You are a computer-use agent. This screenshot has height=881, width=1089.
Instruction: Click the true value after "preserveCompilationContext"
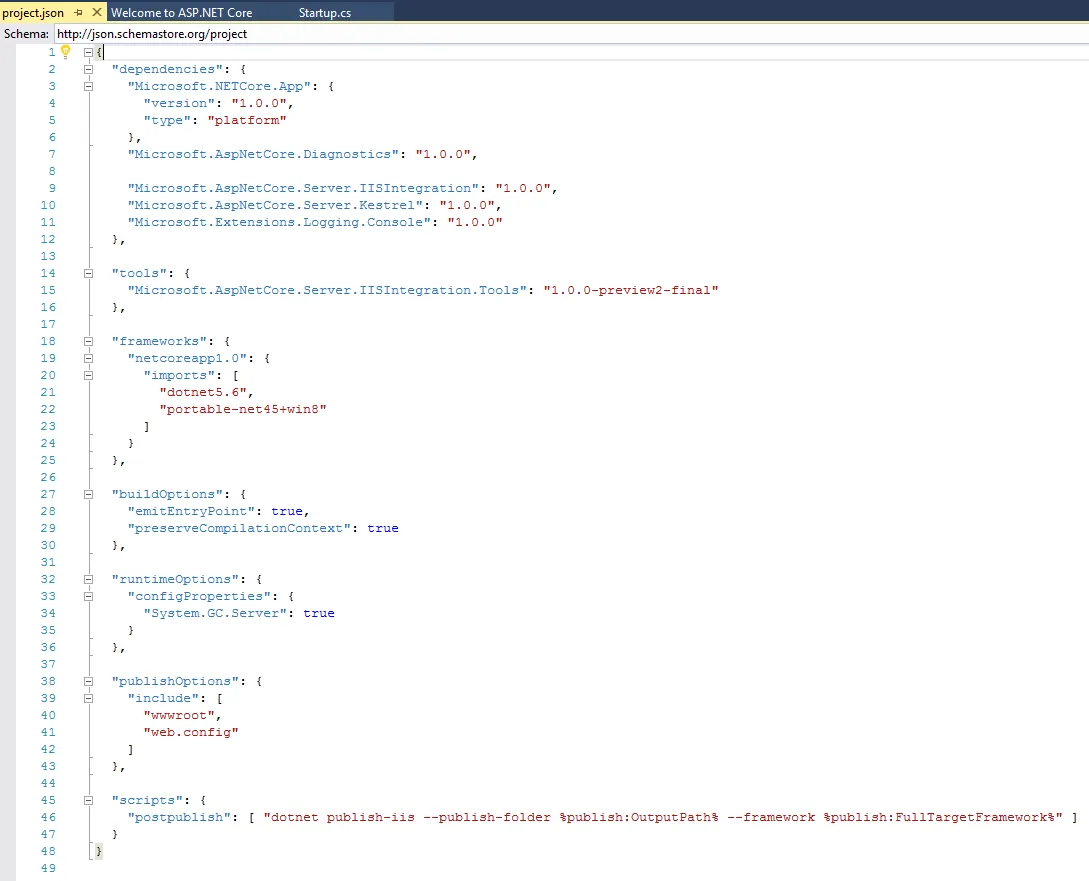pyautogui.click(x=383, y=528)
